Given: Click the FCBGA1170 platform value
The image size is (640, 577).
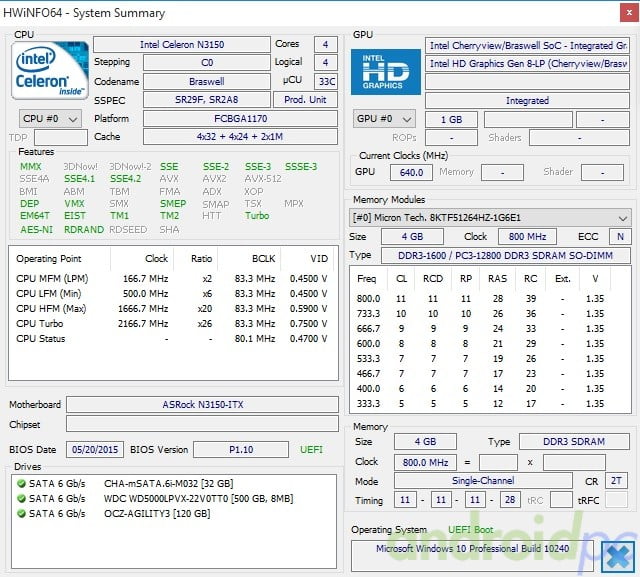Looking at the screenshot, I should tap(240, 119).
